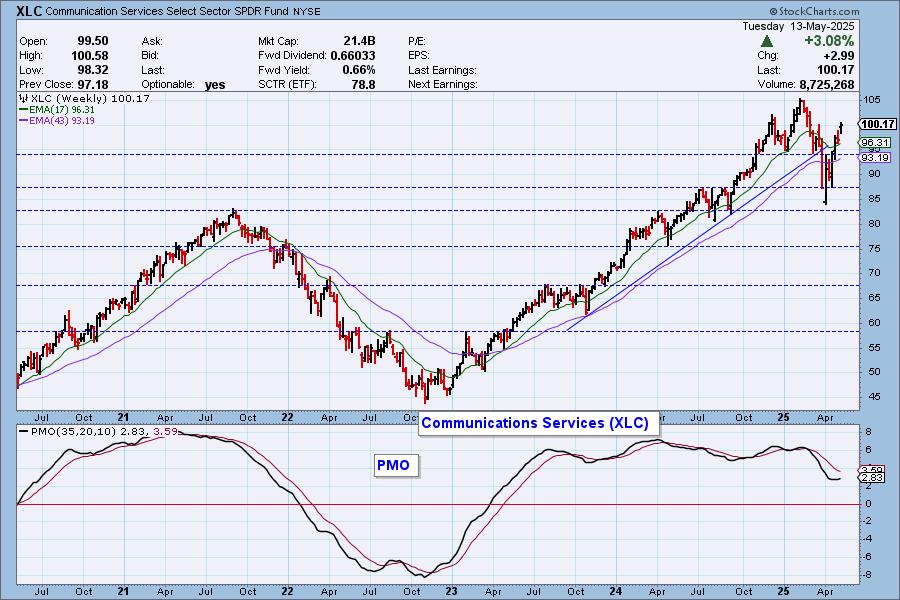Click year 25 on price chart time axis
Screen dimensions: 900x600
[783, 417]
